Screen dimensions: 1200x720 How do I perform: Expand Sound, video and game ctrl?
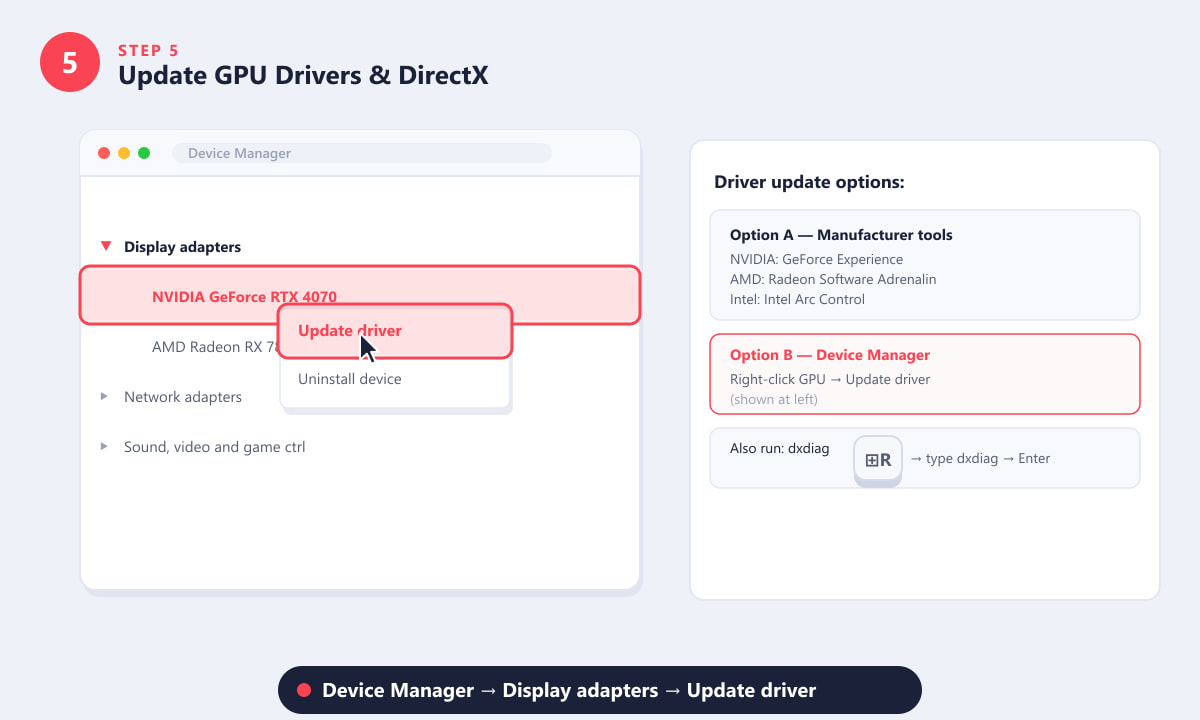104,446
